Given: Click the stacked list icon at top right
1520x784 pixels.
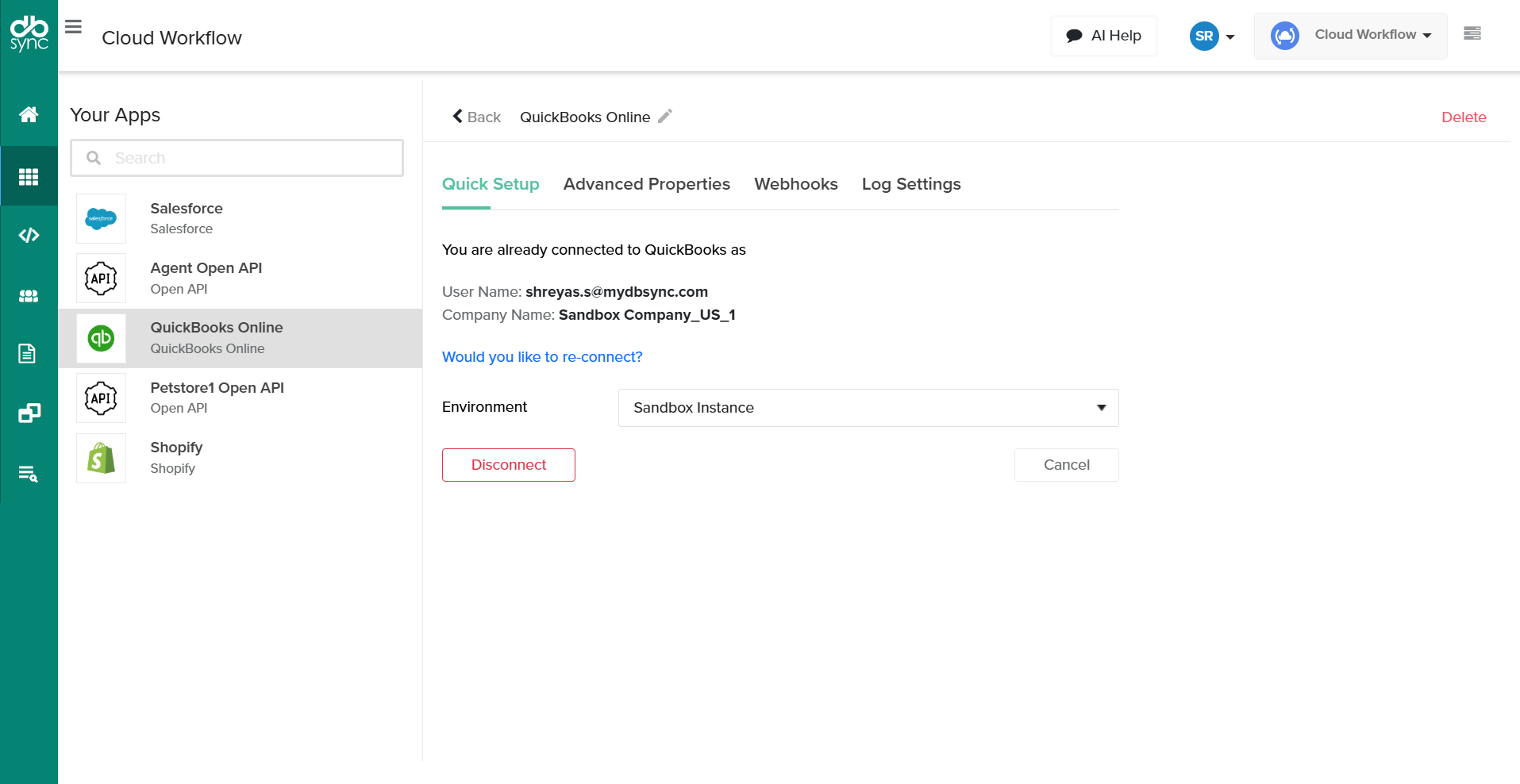Looking at the screenshot, I should [x=1472, y=33].
